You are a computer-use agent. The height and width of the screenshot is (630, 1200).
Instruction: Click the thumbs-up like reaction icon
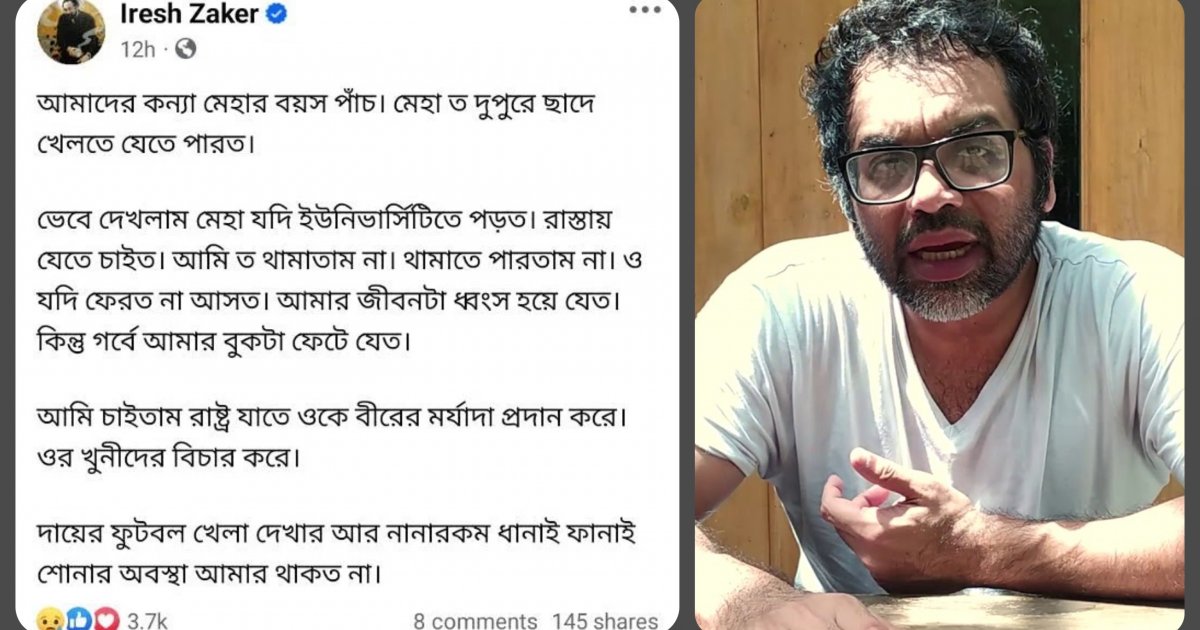[79, 619]
